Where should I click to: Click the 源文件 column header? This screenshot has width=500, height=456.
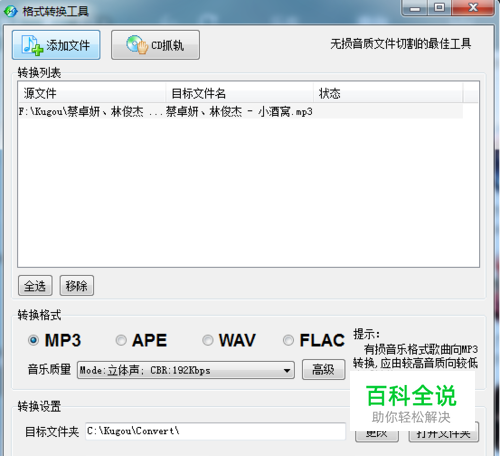pyautogui.click(x=92, y=93)
